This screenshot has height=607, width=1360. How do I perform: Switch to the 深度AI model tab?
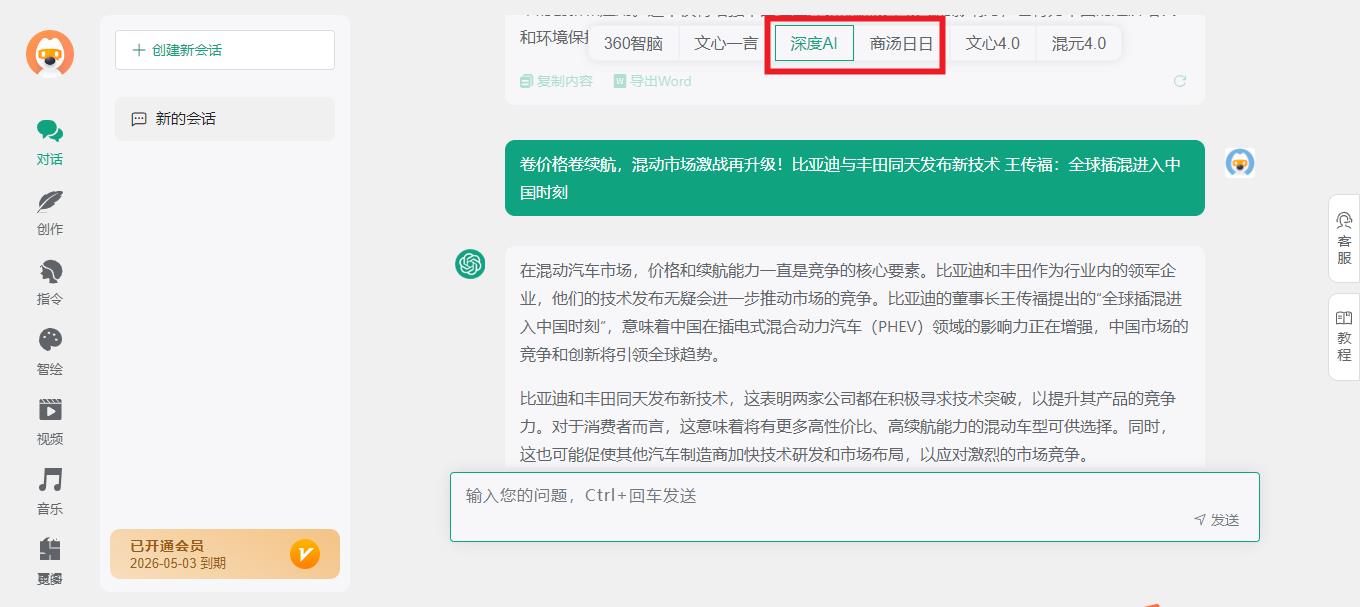[814, 43]
